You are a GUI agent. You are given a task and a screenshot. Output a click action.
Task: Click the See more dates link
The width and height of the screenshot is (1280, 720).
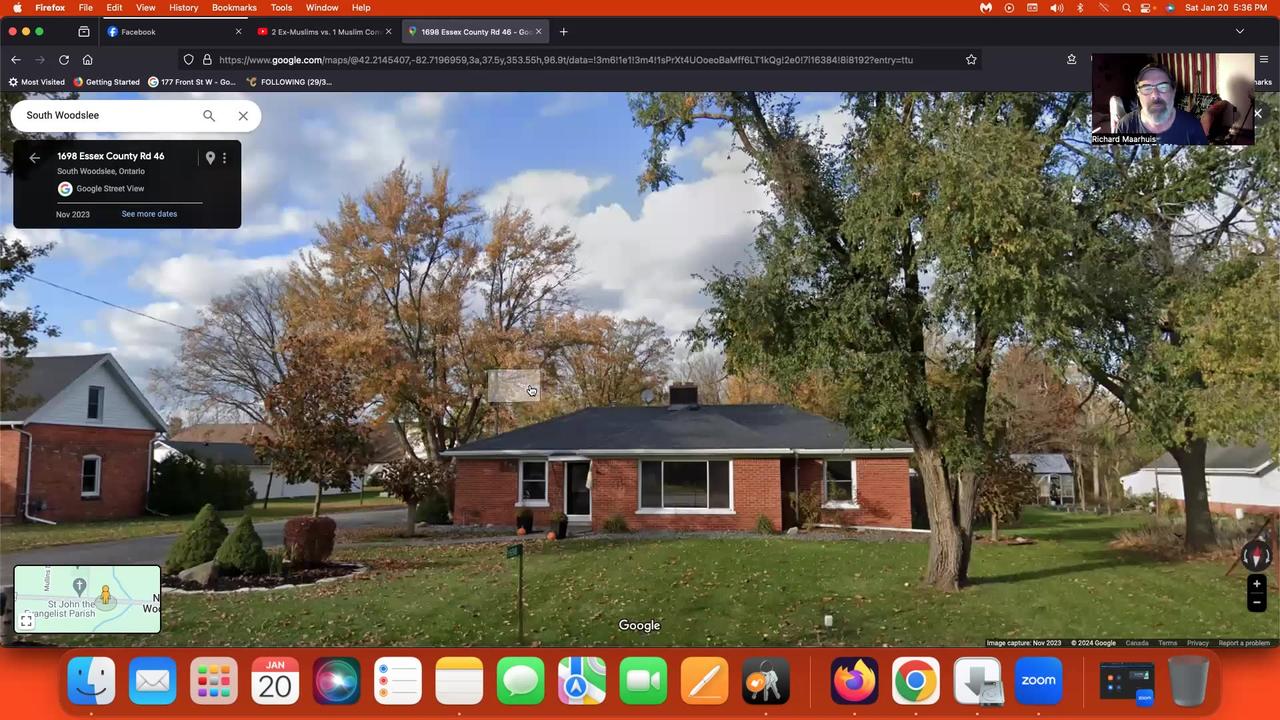tap(149, 214)
